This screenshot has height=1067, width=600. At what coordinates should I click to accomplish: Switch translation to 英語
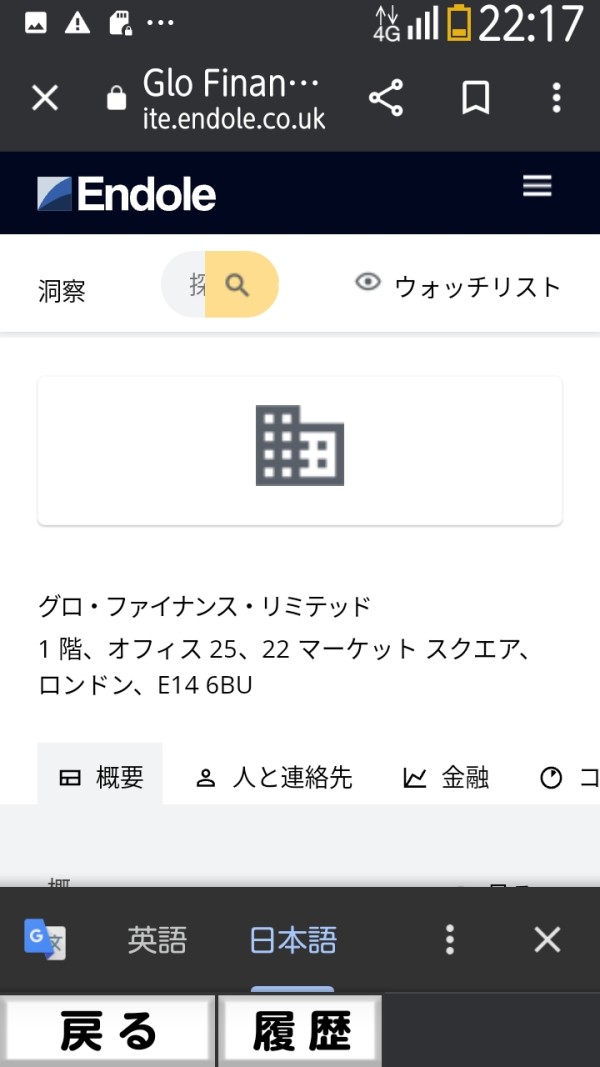tap(157, 940)
